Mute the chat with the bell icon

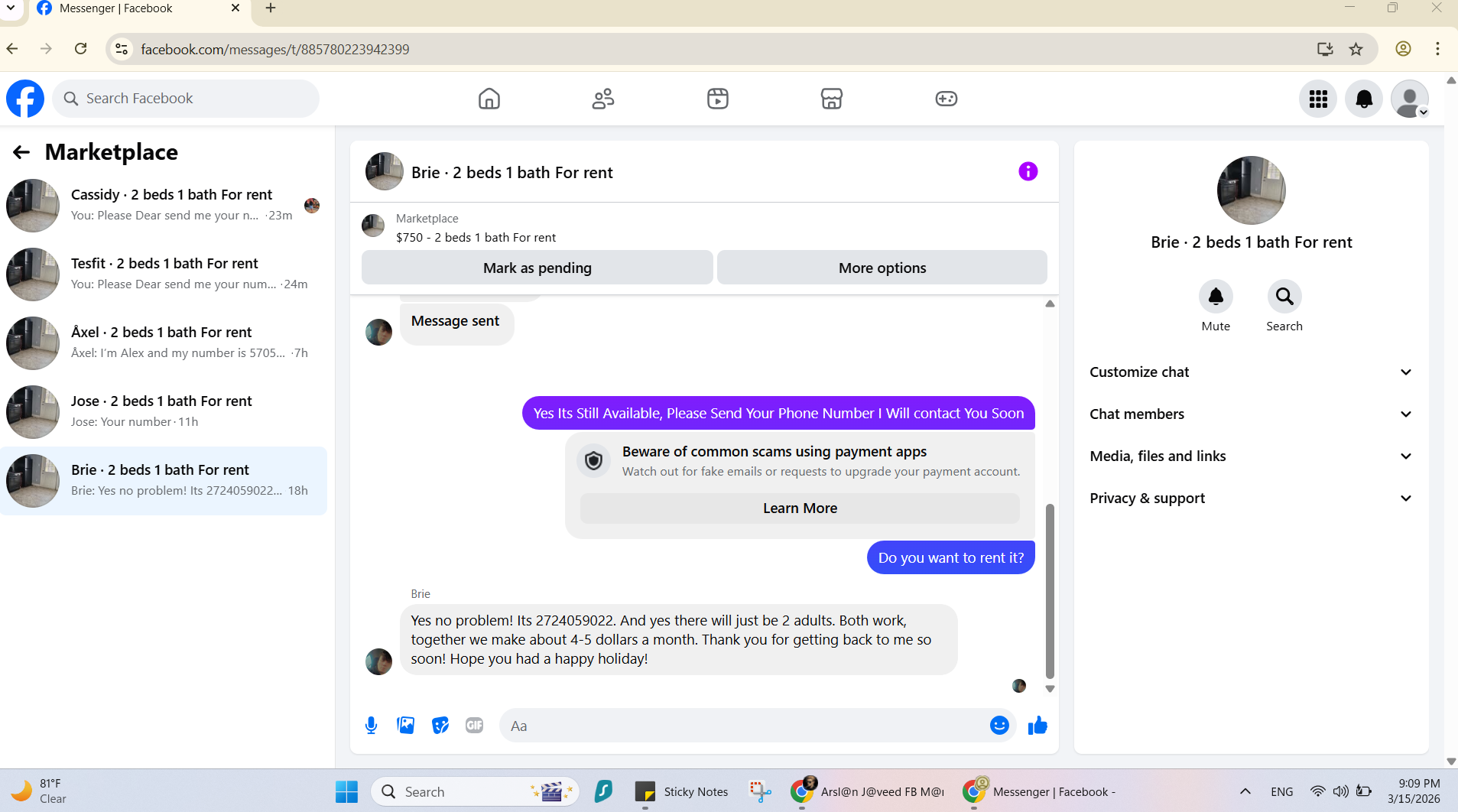[x=1216, y=296]
